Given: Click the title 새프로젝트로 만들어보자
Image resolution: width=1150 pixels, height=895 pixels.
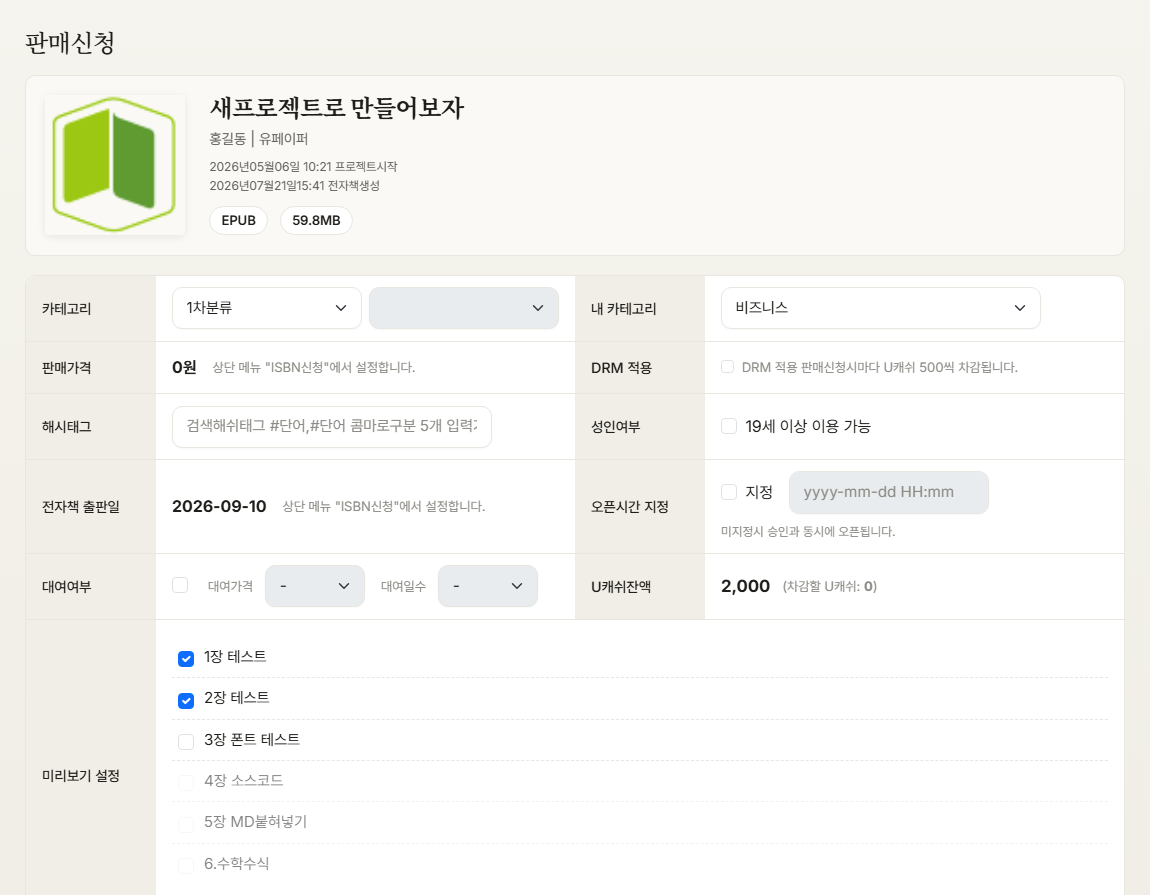Looking at the screenshot, I should 337,108.
